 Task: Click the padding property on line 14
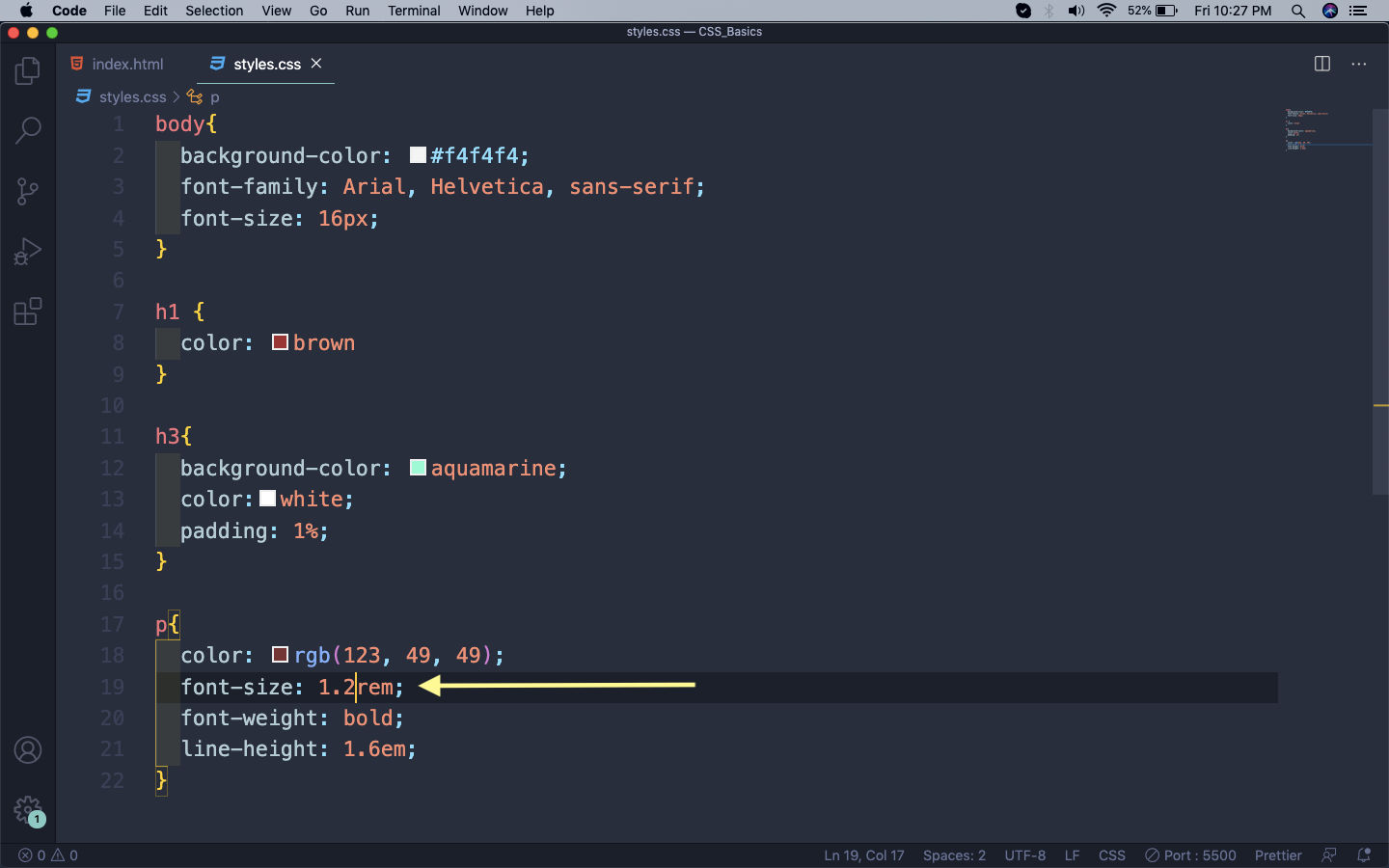tap(224, 530)
